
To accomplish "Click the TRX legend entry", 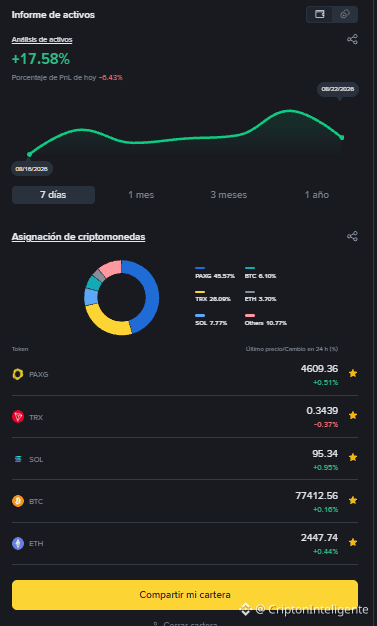I will (213, 296).
